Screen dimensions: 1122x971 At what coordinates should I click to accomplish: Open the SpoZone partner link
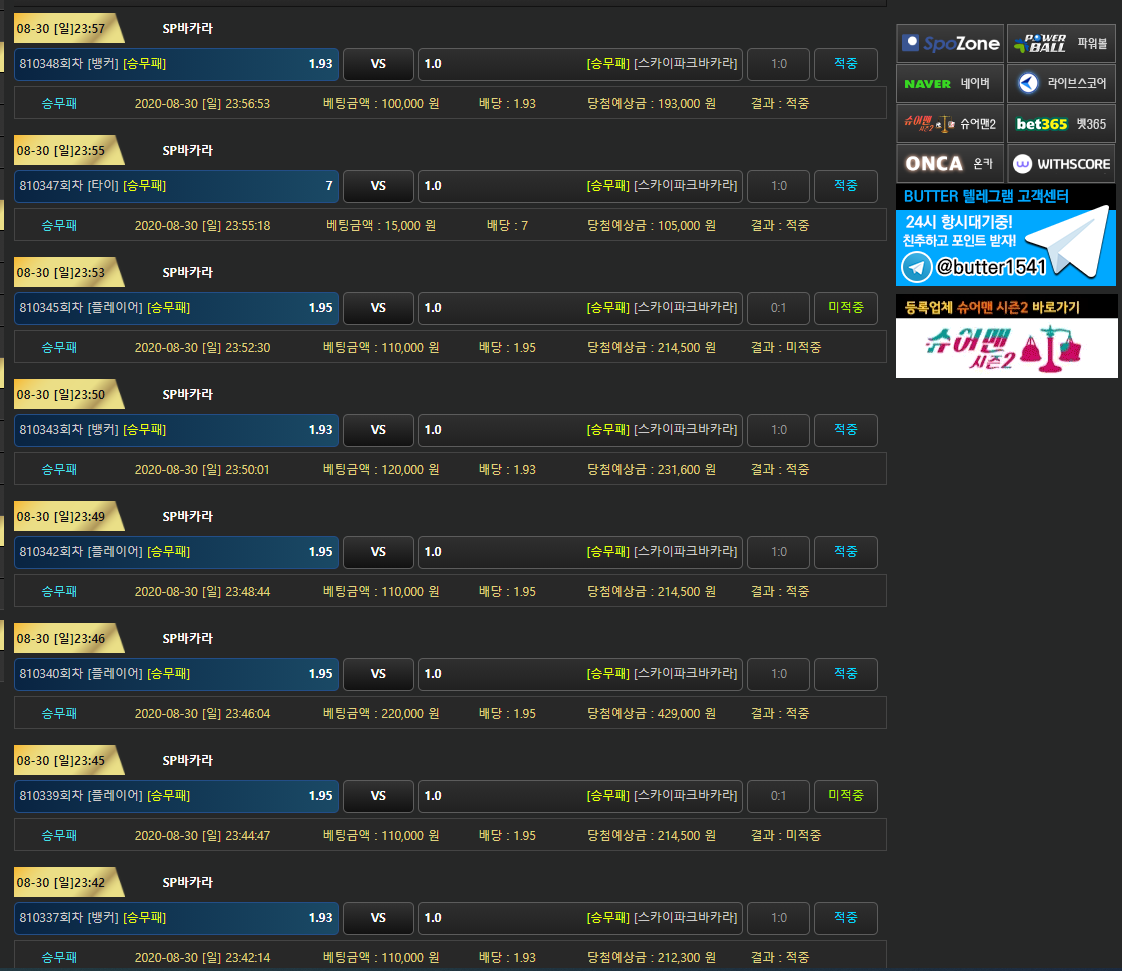pyautogui.click(x=950, y=43)
